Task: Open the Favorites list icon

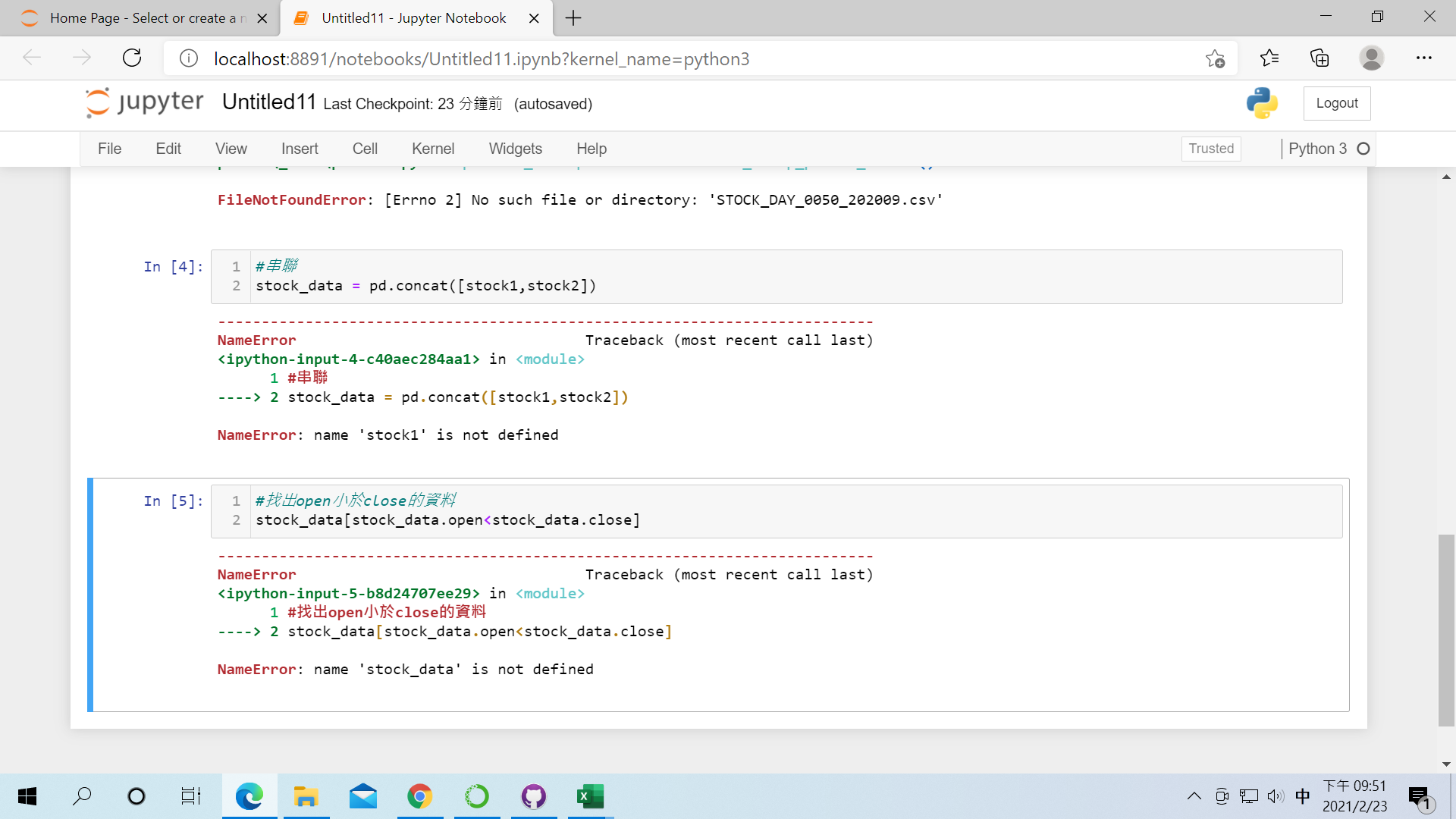Action: pos(1269,58)
